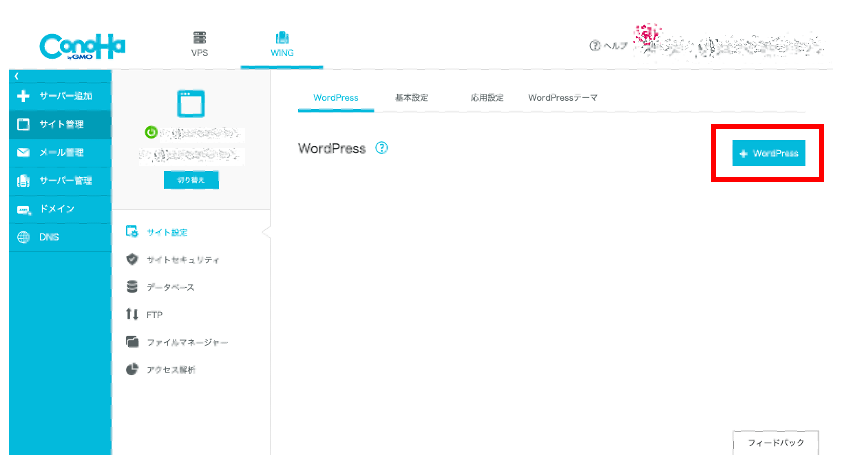The image size is (850, 471).
Task: Open サーバー追加 in sidebar
Action: coord(60,96)
